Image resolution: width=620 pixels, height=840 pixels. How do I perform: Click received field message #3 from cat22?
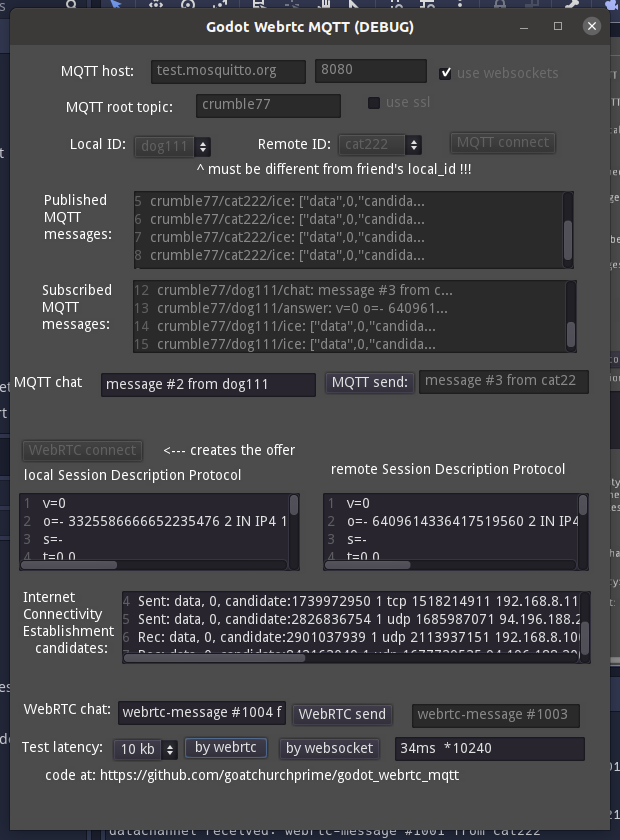(504, 381)
